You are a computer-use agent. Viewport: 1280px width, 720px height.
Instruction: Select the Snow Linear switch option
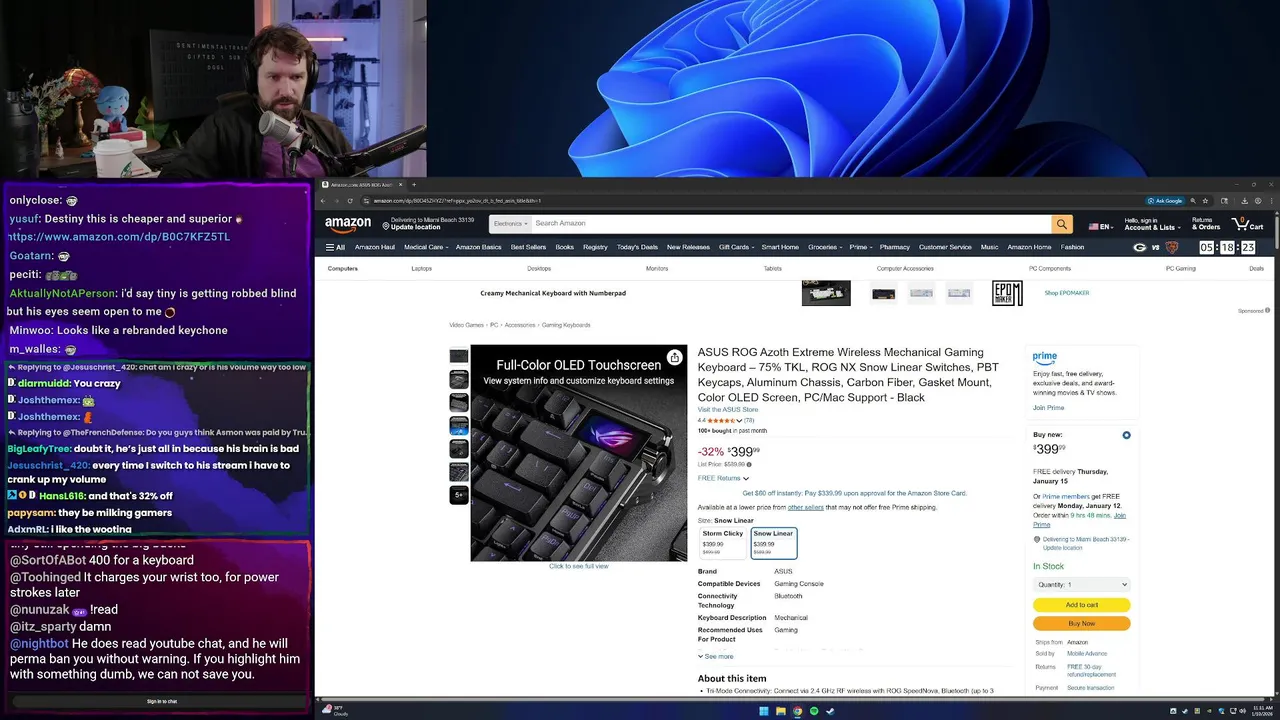774,542
